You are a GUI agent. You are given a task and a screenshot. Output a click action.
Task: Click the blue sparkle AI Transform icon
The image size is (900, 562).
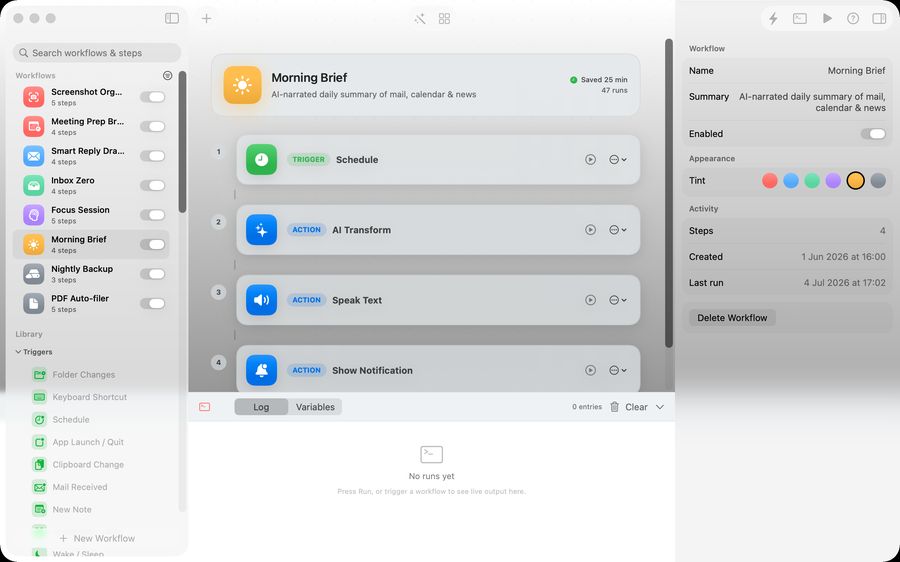point(261,230)
